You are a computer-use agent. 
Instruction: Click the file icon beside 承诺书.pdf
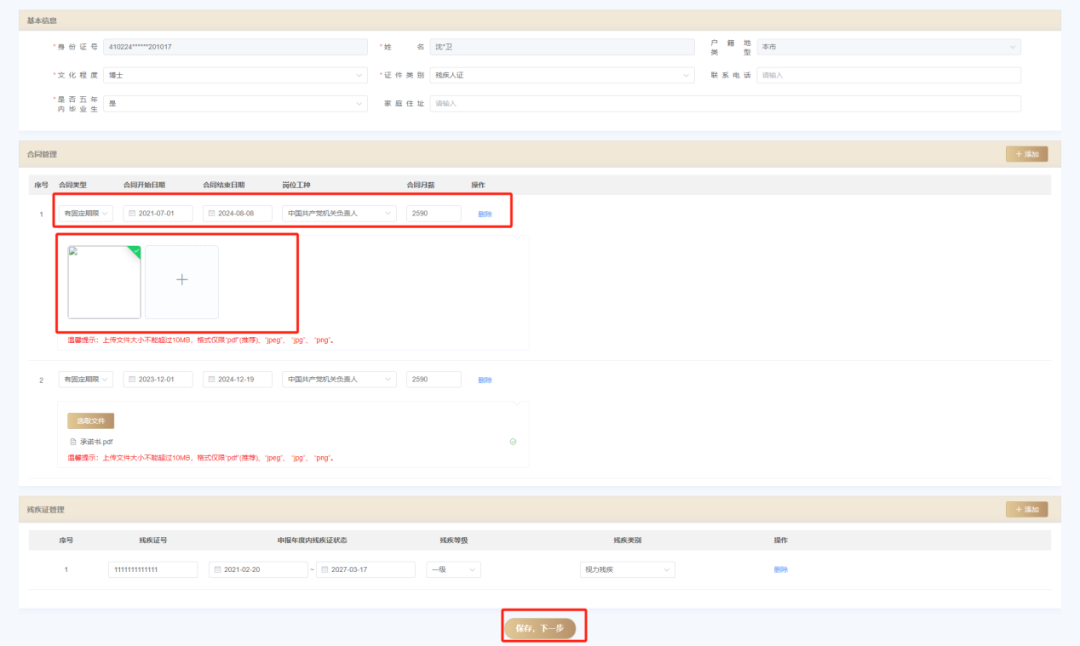point(73,442)
